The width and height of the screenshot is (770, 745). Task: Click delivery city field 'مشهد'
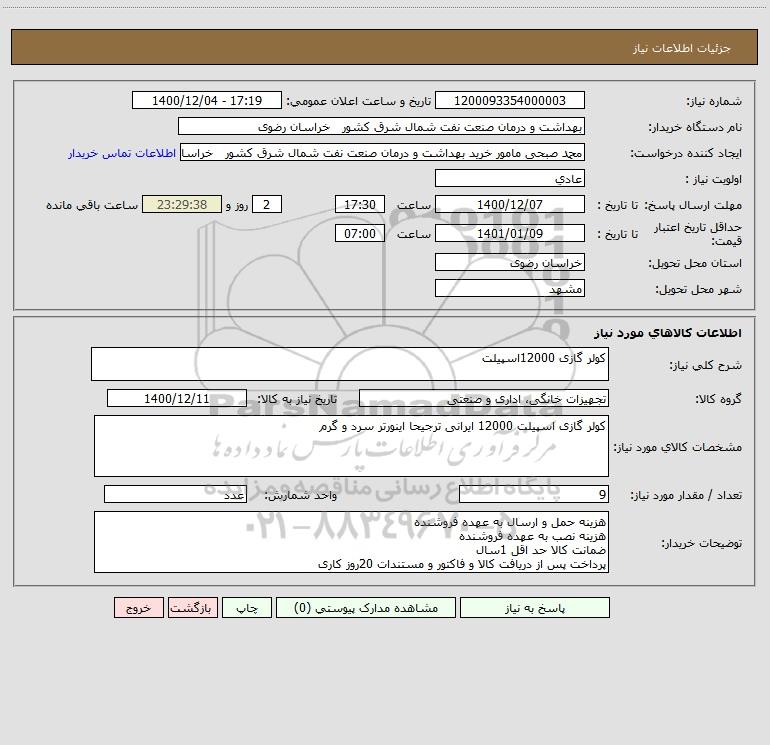coord(510,288)
